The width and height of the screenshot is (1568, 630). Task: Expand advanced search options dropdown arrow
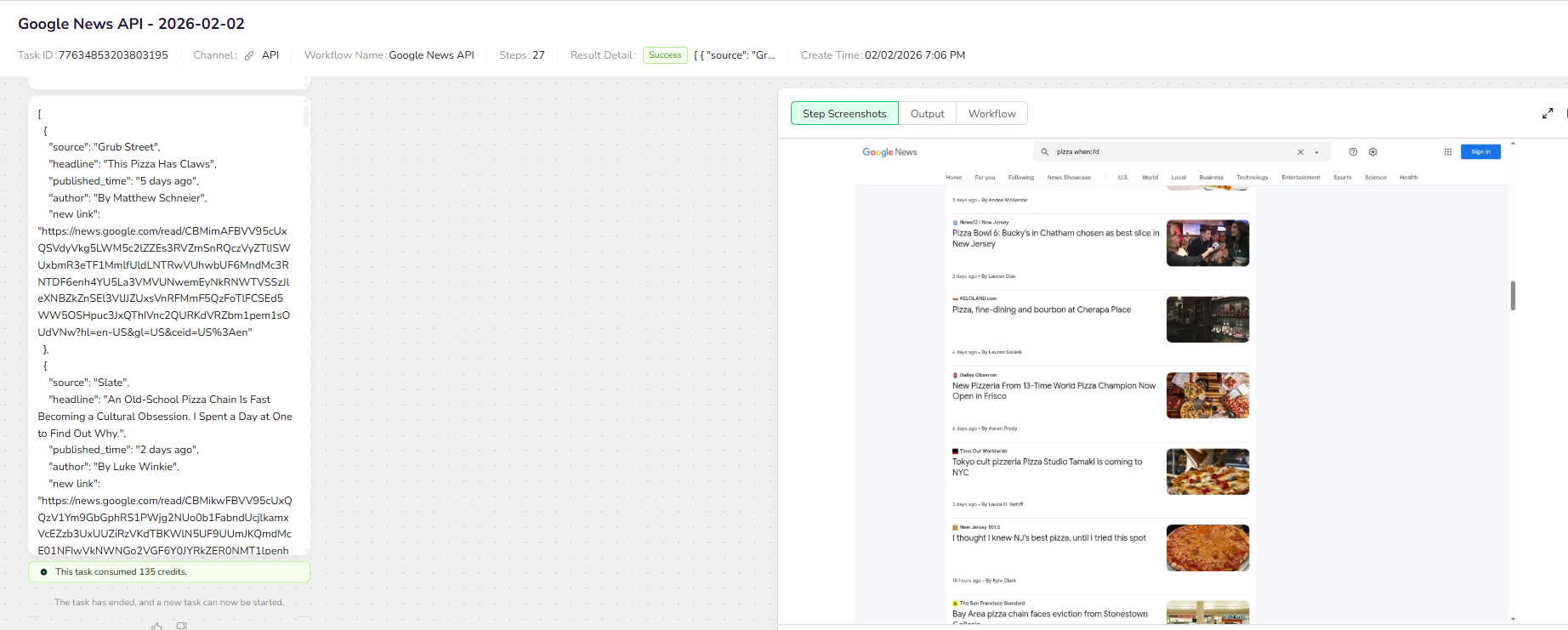pos(1316,153)
